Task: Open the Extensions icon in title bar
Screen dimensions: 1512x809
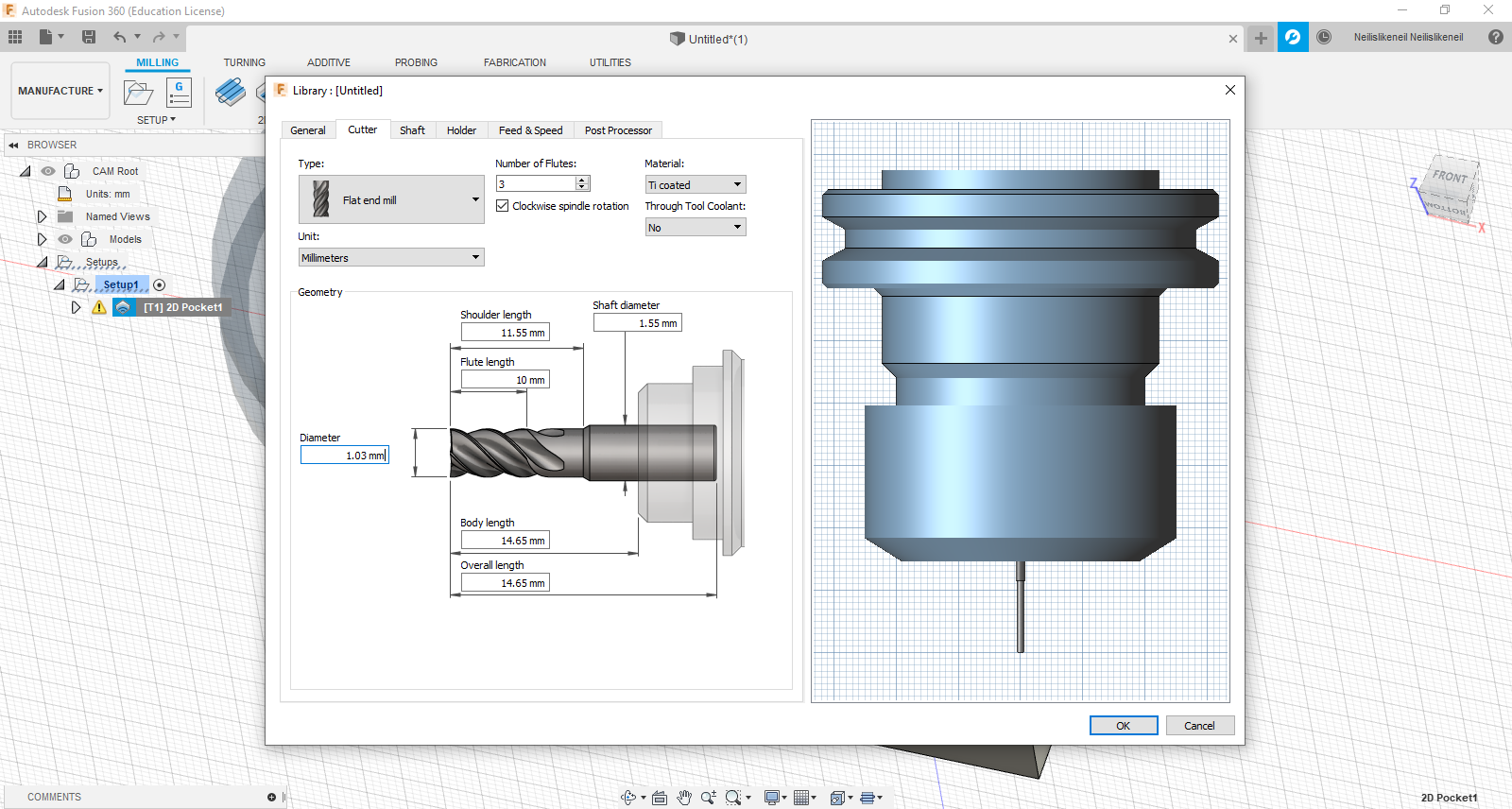Action: [1293, 37]
